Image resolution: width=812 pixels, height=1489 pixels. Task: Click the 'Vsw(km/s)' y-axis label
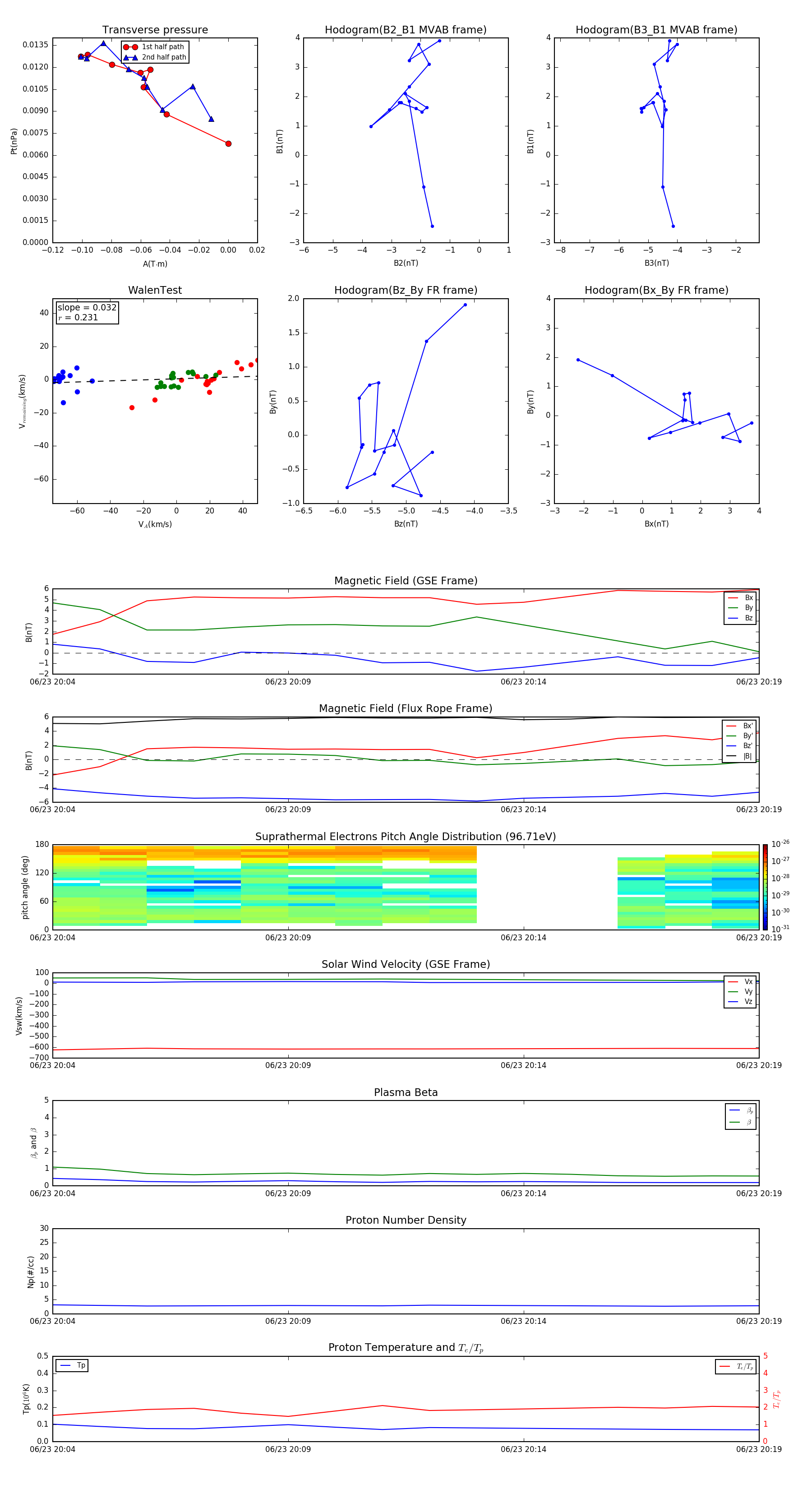coord(19,1016)
